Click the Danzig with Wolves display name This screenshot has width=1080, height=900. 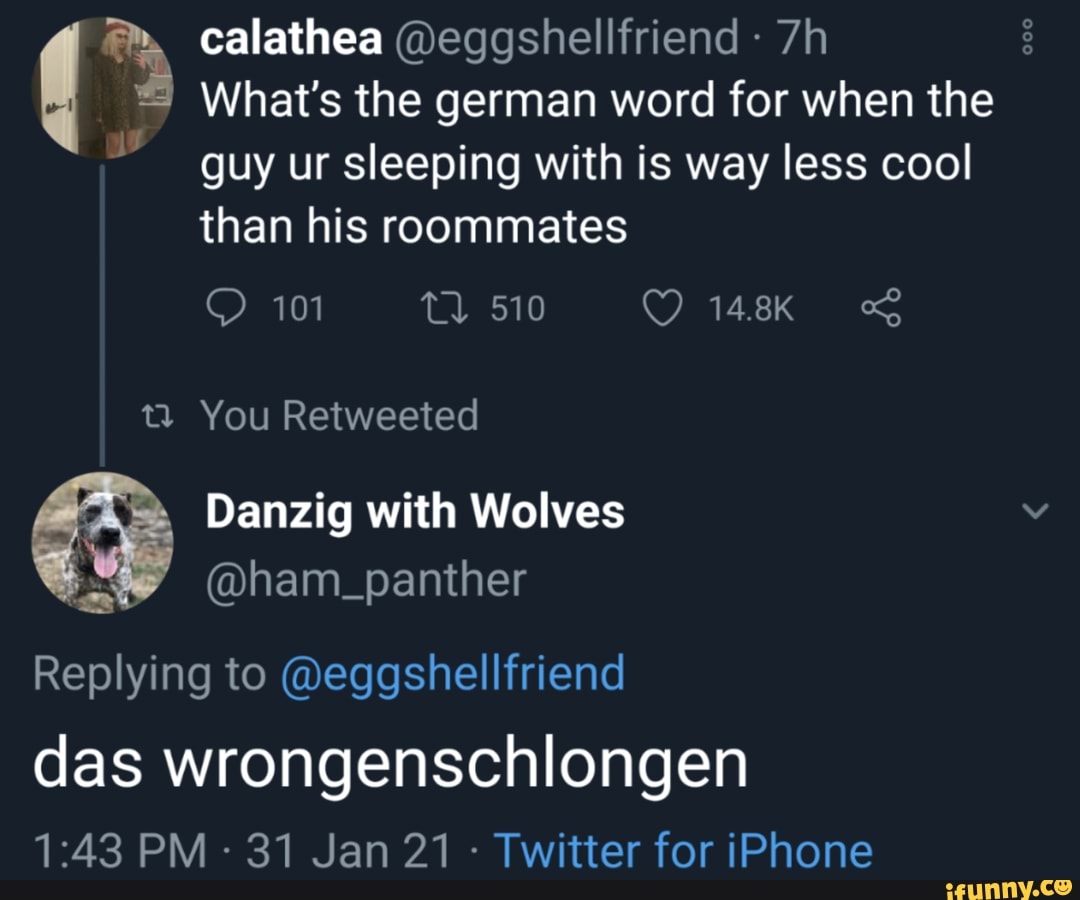click(x=415, y=512)
